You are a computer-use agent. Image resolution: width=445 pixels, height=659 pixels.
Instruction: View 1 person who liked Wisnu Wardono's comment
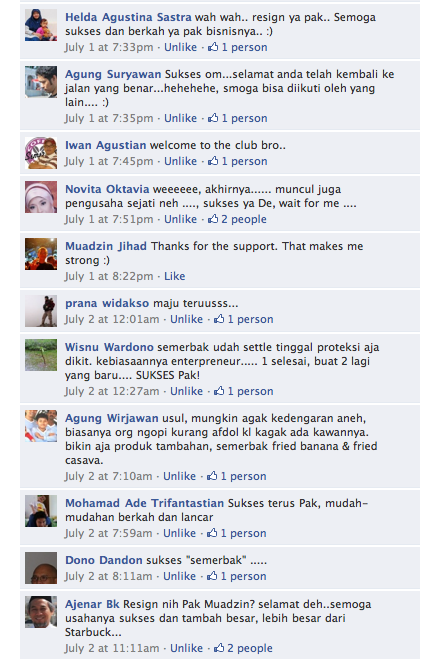tap(250, 391)
